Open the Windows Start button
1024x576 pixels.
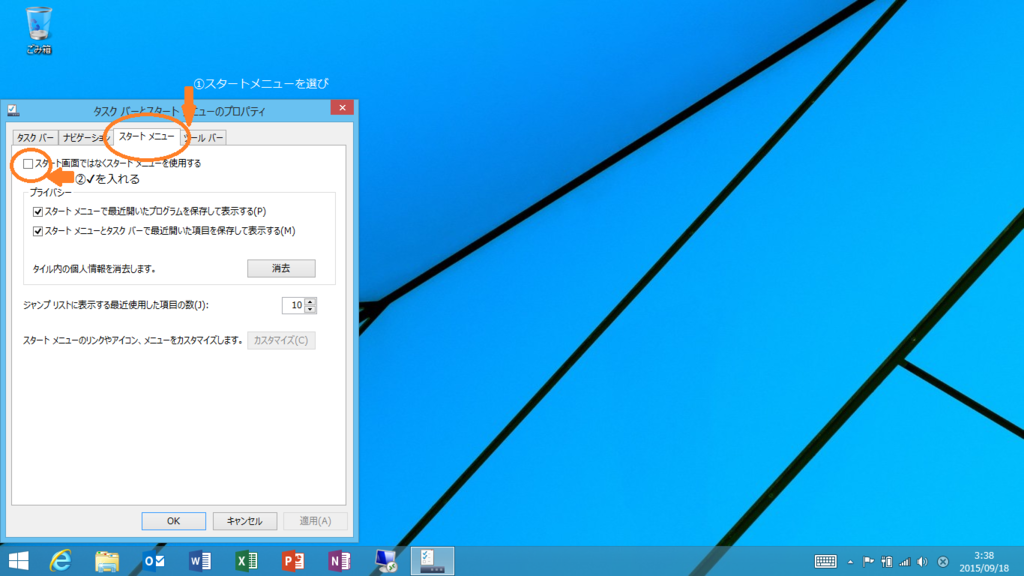18,561
